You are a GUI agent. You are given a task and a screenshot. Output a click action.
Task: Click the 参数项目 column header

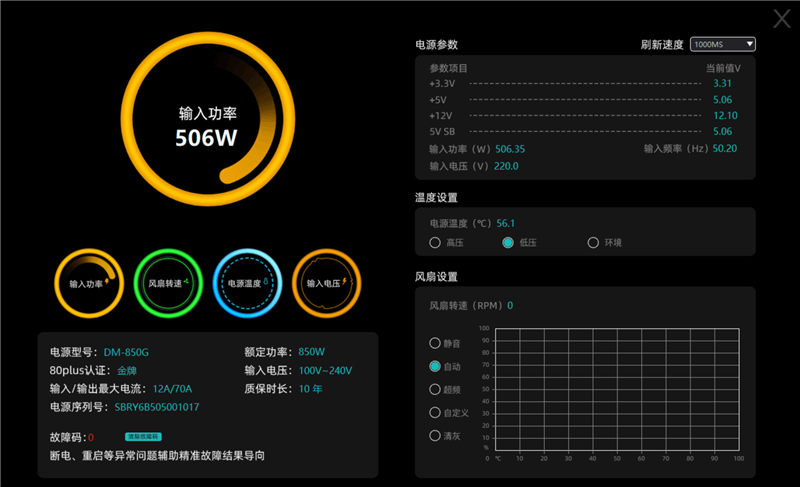[448, 68]
